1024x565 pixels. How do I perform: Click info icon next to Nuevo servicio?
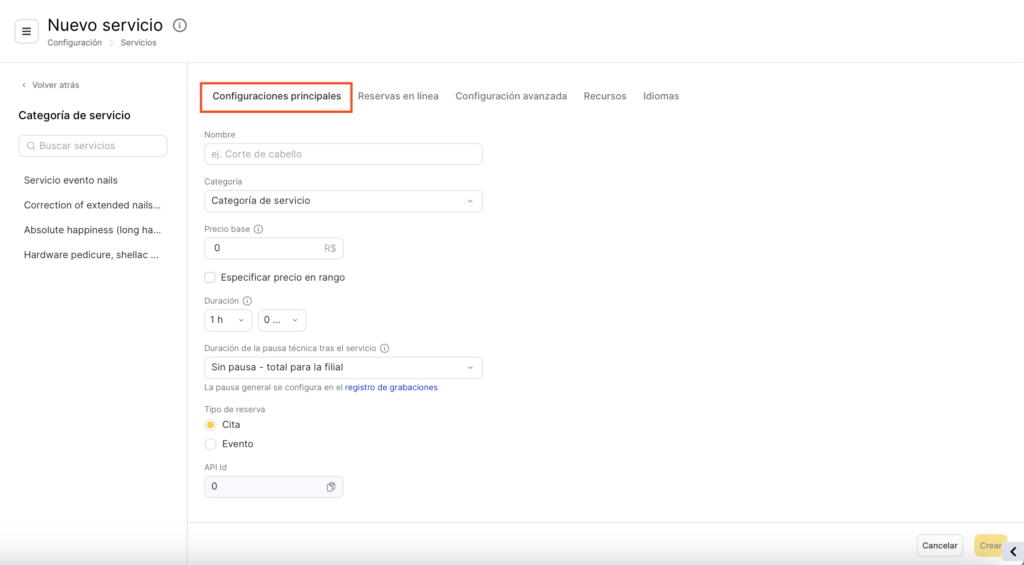[x=180, y=25]
